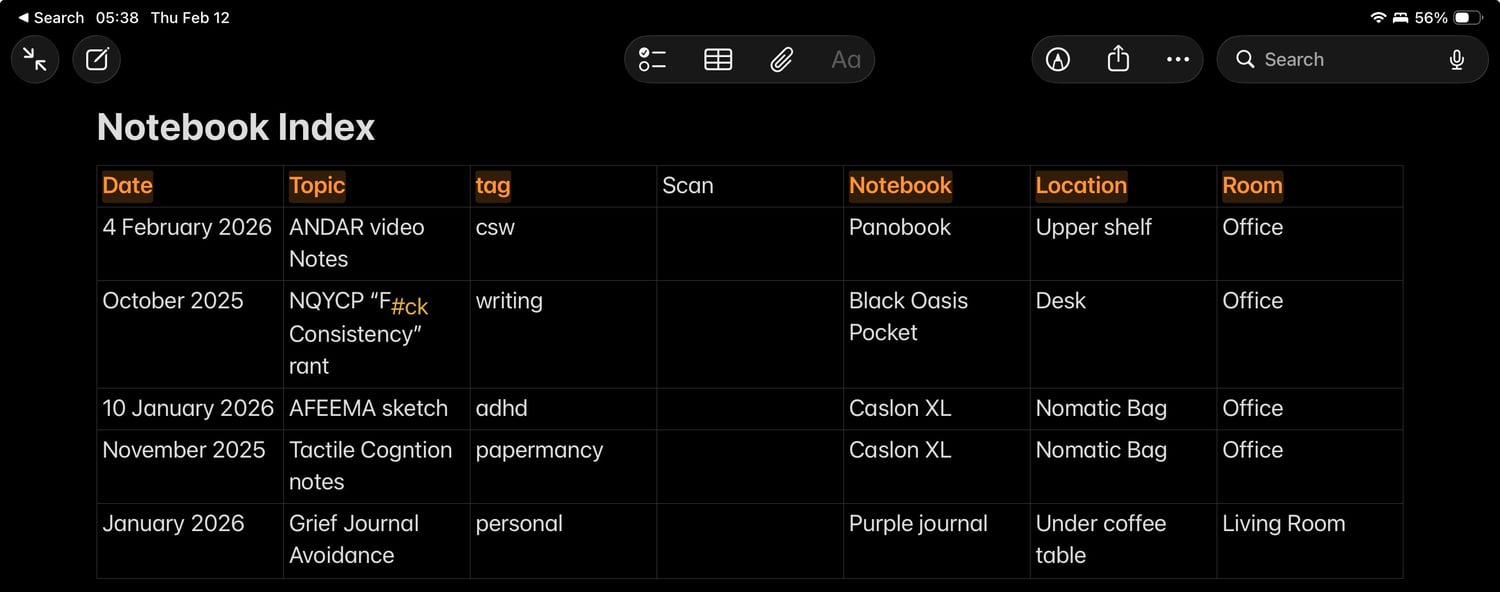Attach a file using the paperclip icon
Screen dimensions: 1500x592
[x=781, y=60]
